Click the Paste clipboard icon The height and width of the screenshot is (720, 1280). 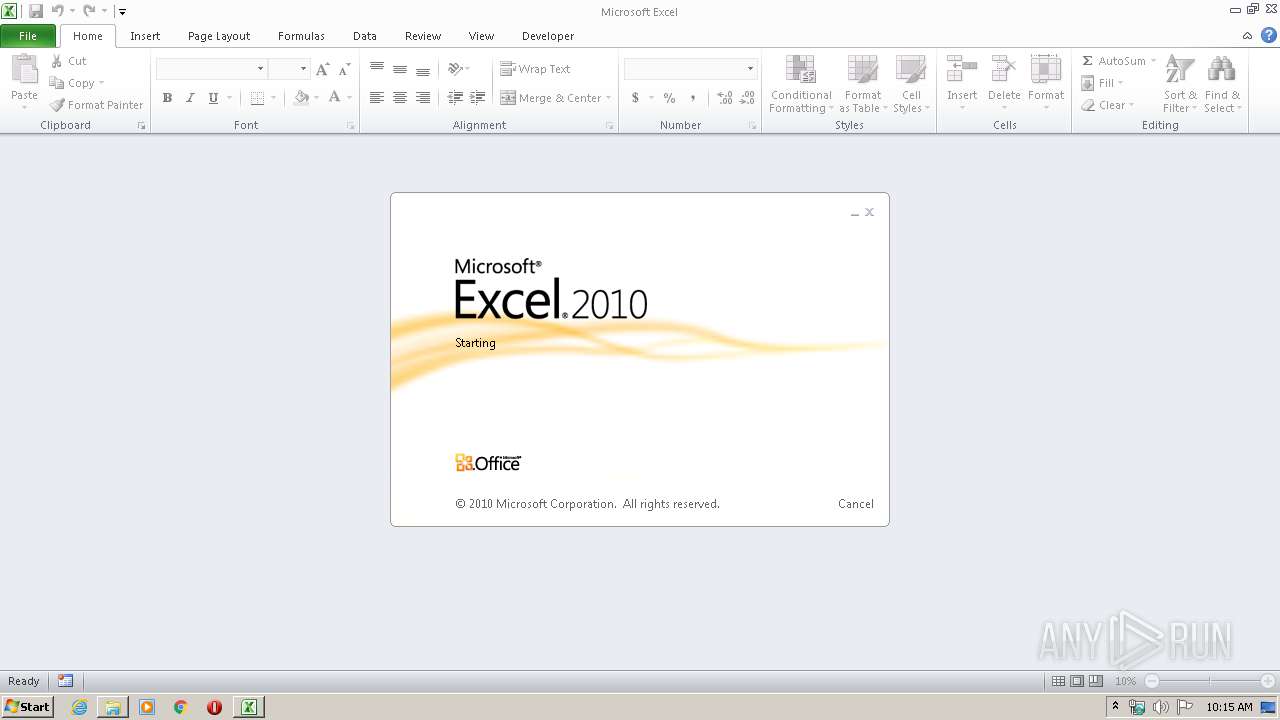coord(24,70)
